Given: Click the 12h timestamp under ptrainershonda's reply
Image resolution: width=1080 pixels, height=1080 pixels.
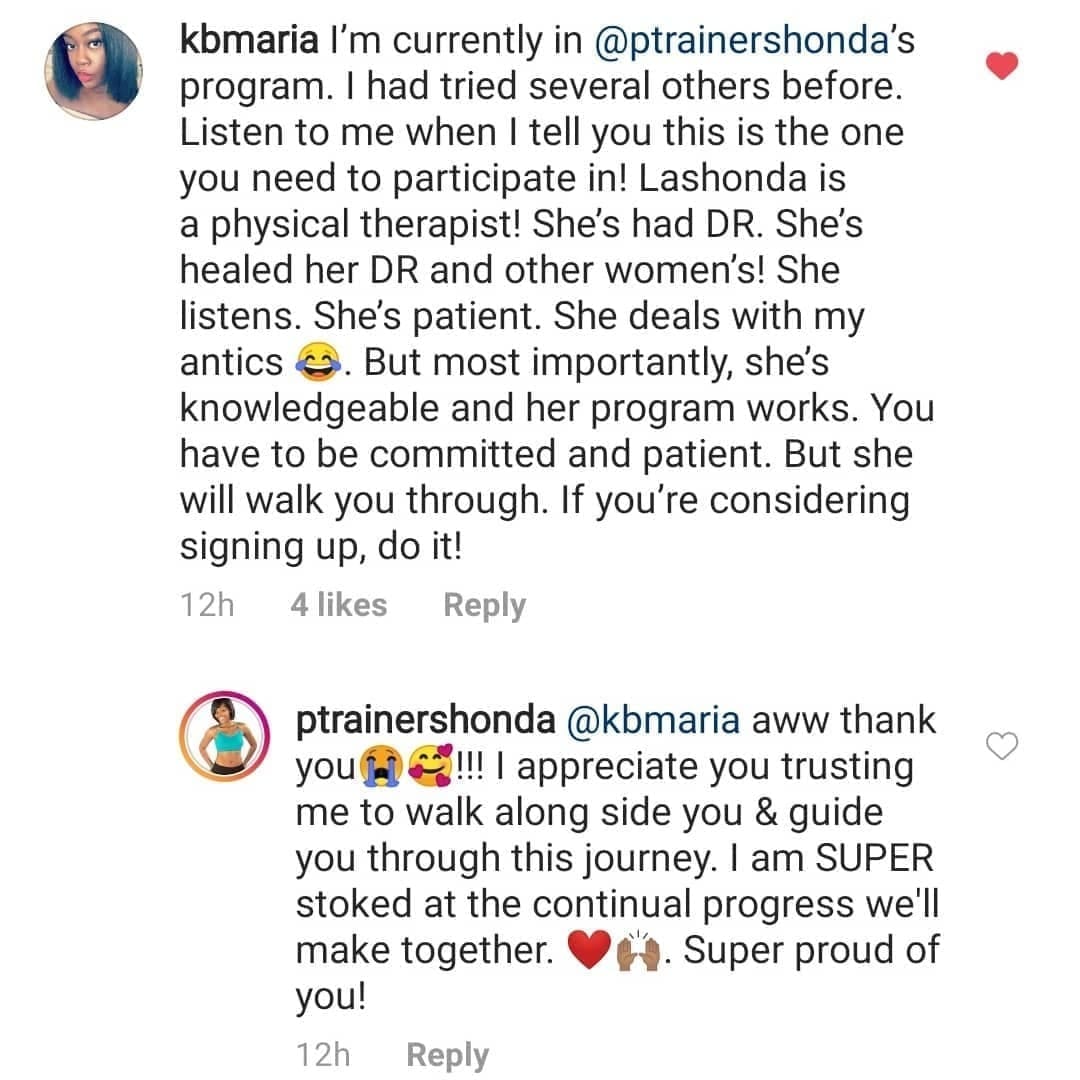Looking at the screenshot, I should coord(323,1055).
